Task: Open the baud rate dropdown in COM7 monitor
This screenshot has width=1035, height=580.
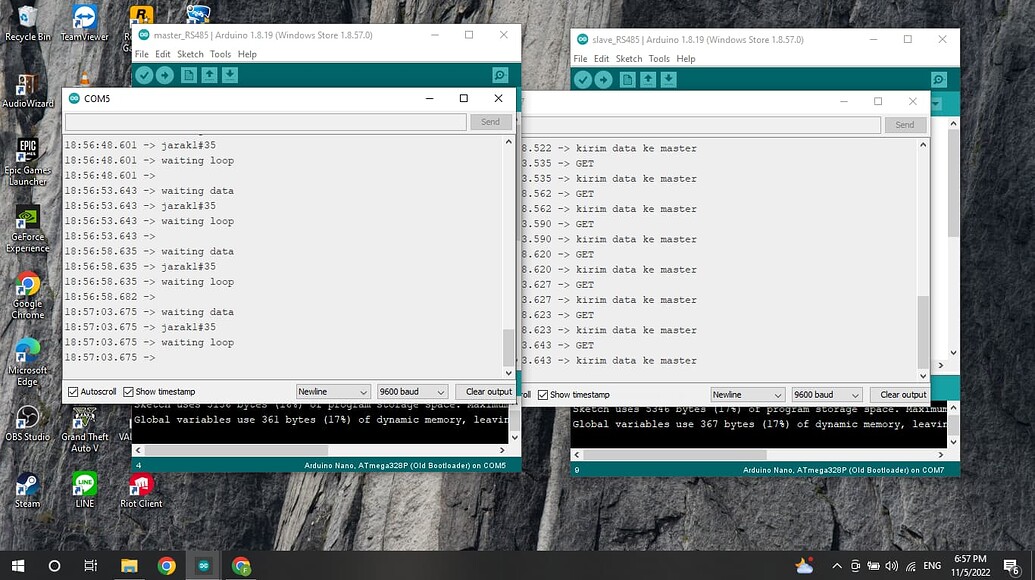Action: [x=827, y=394]
